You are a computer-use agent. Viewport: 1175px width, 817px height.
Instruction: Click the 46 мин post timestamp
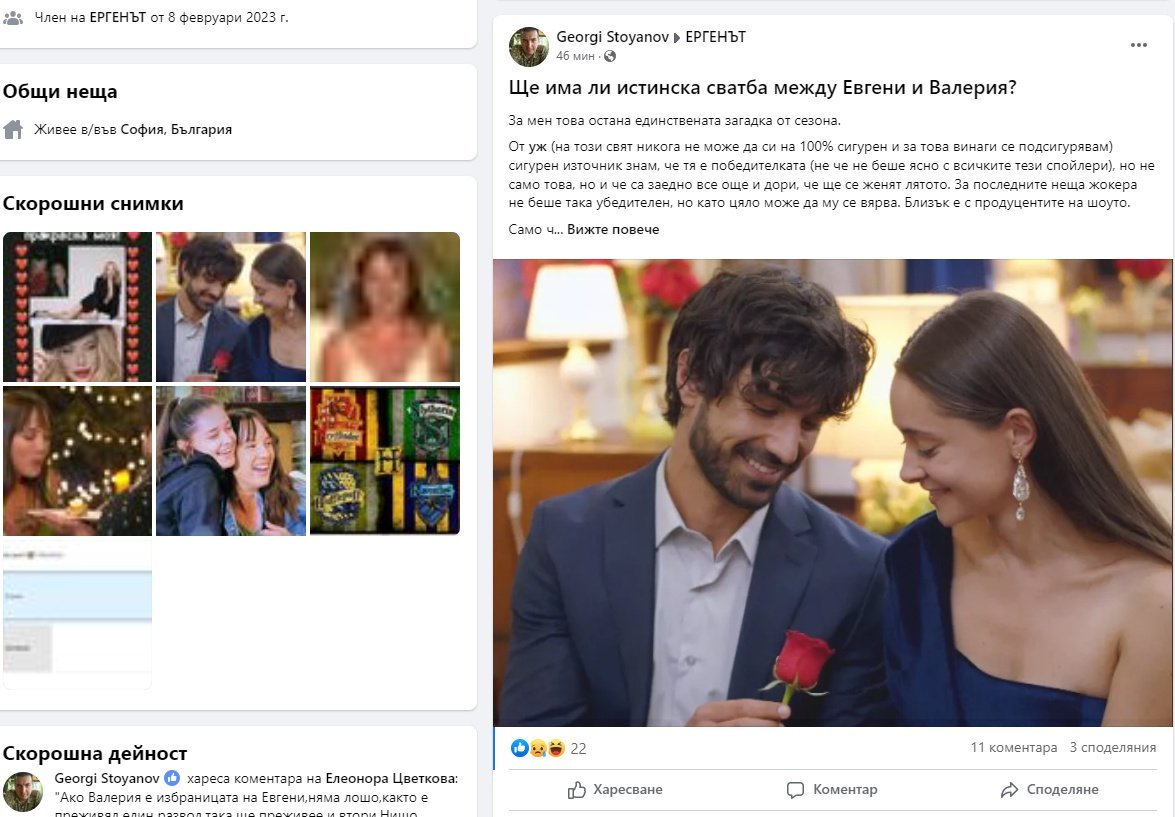(x=576, y=56)
